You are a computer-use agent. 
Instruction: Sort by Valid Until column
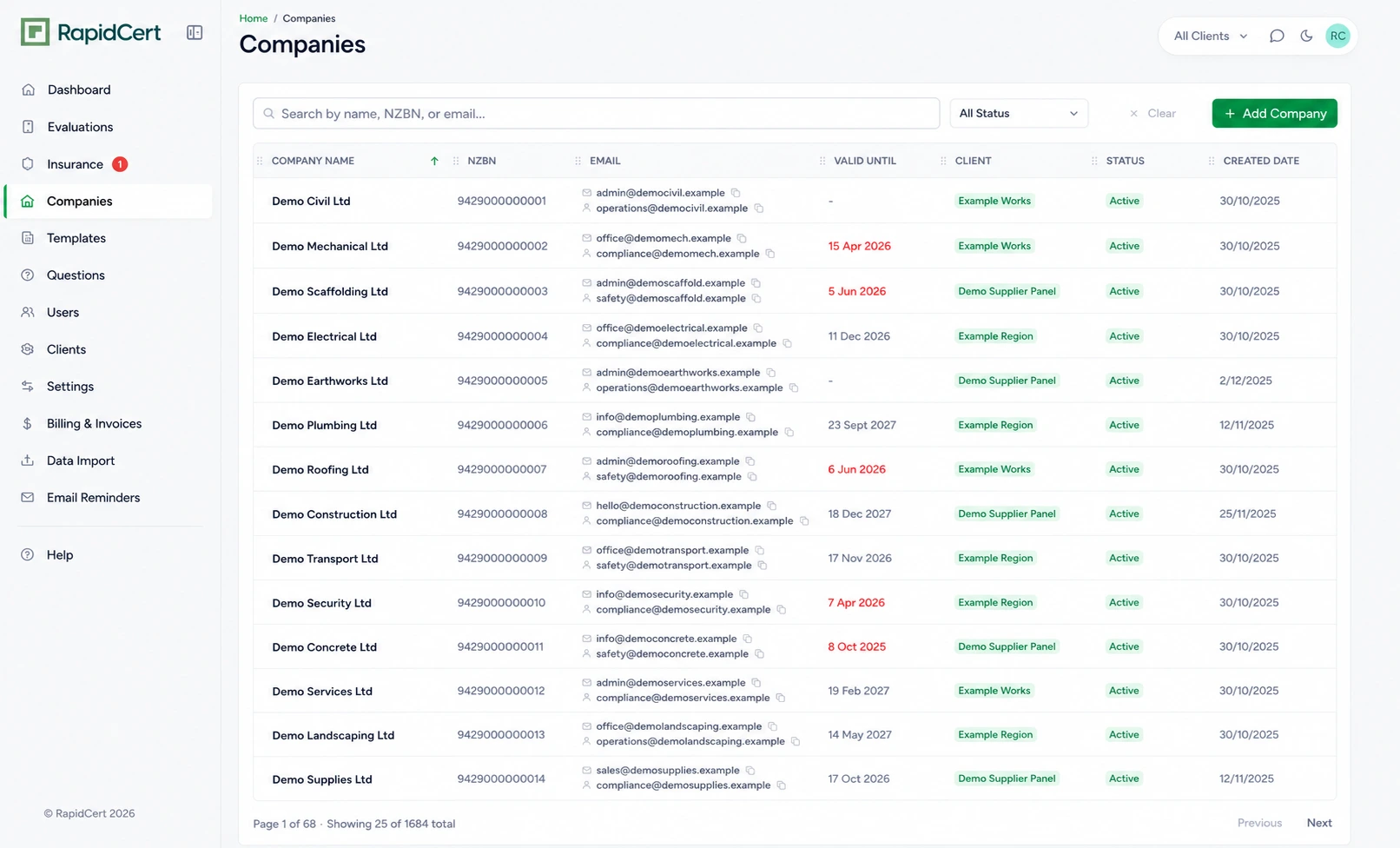865,161
